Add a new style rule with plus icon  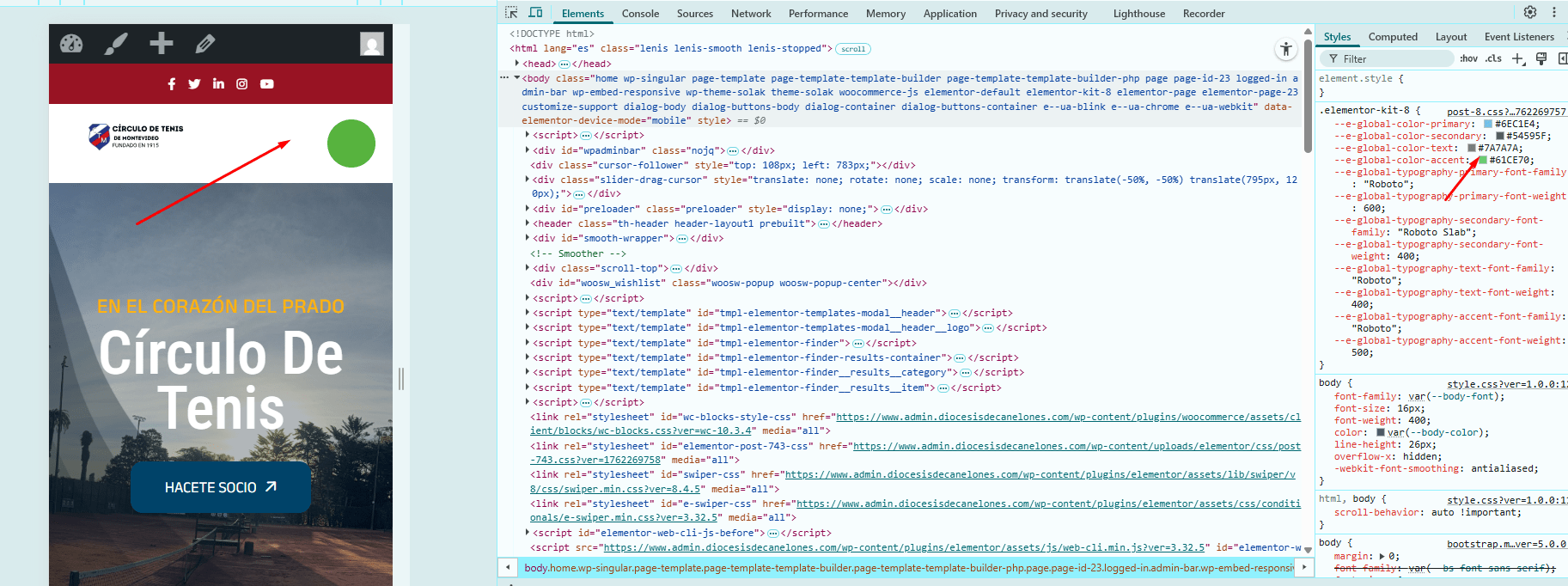pyautogui.click(x=1517, y=58)
